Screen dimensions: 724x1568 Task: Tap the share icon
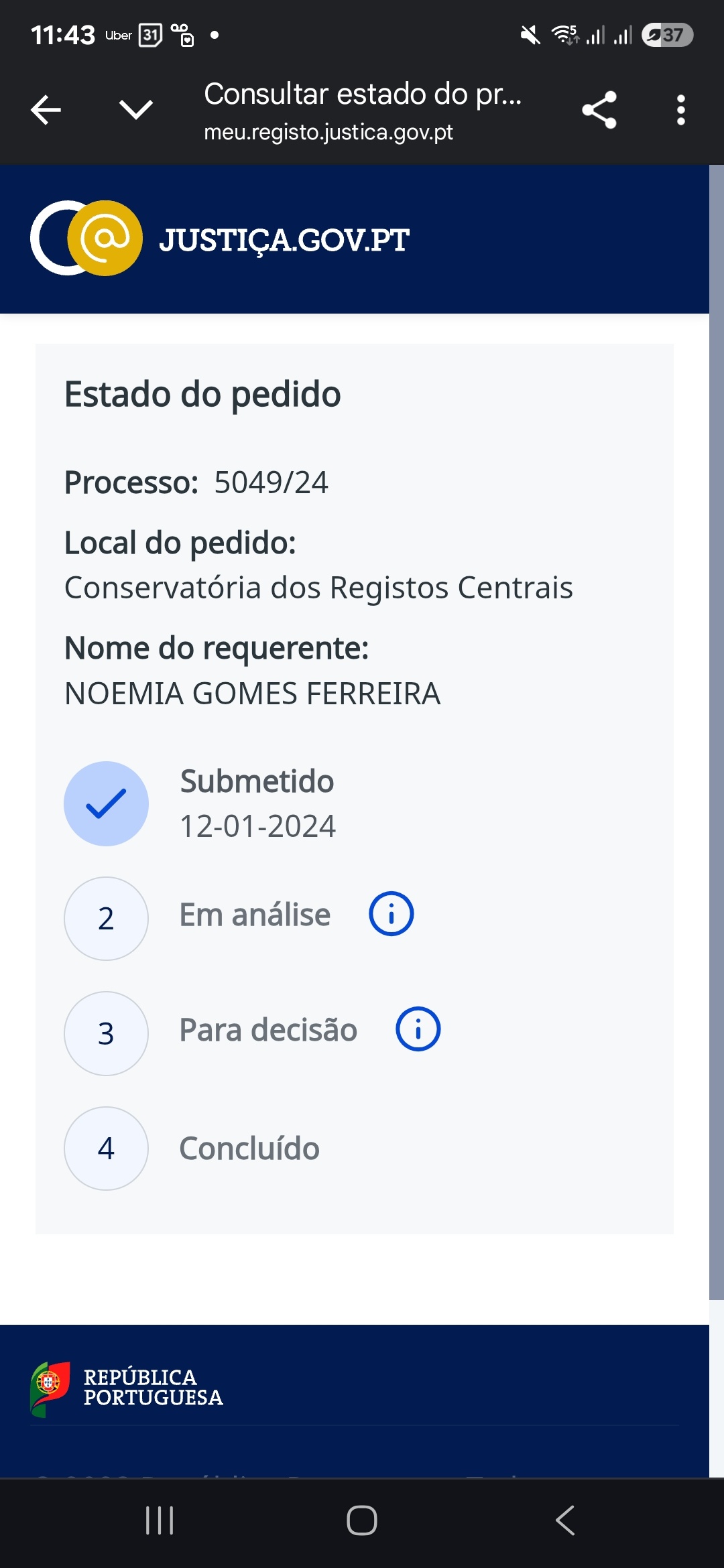tap(599, 110)
